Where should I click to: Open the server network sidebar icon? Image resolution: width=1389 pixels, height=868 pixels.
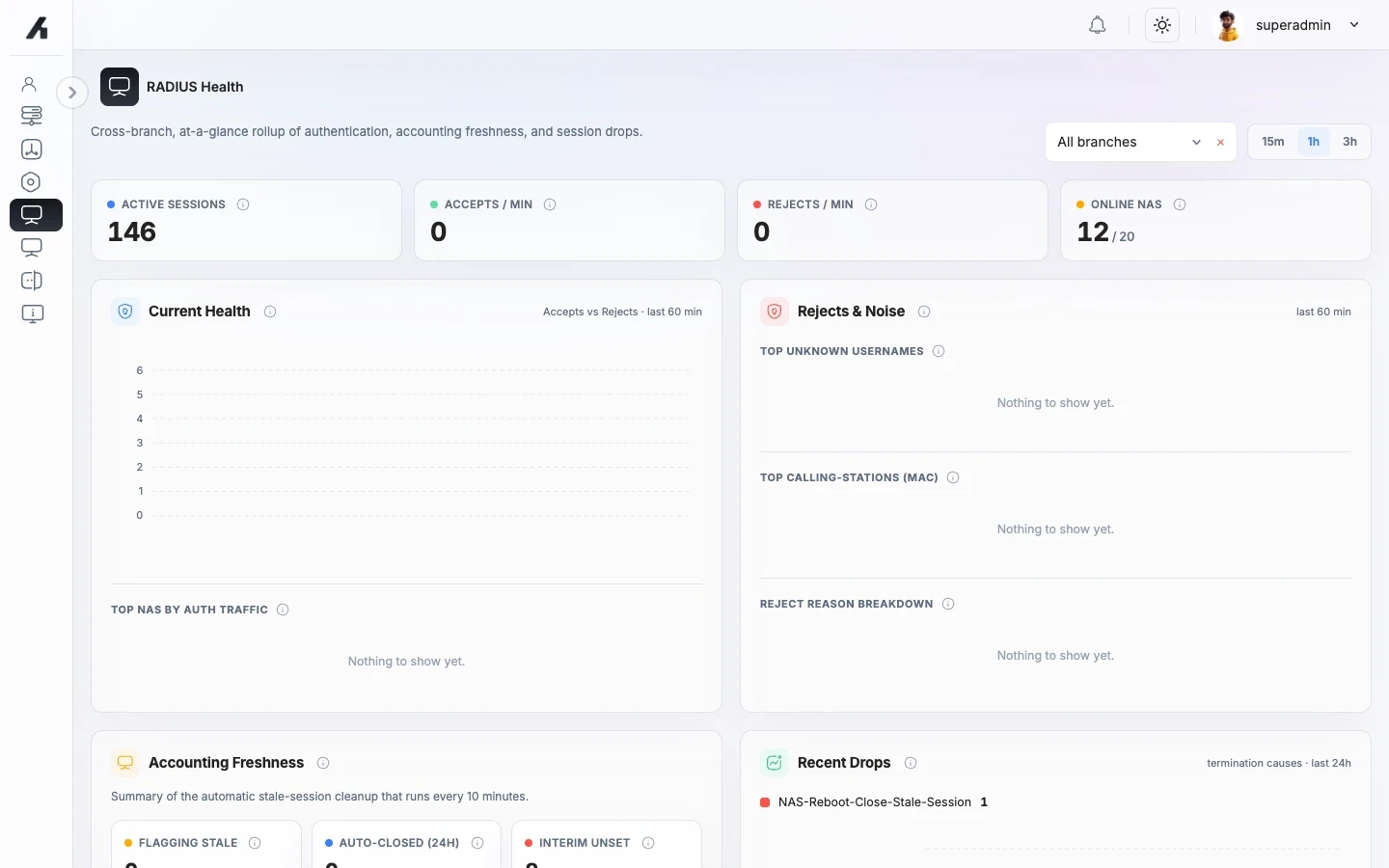click(31, 116)
